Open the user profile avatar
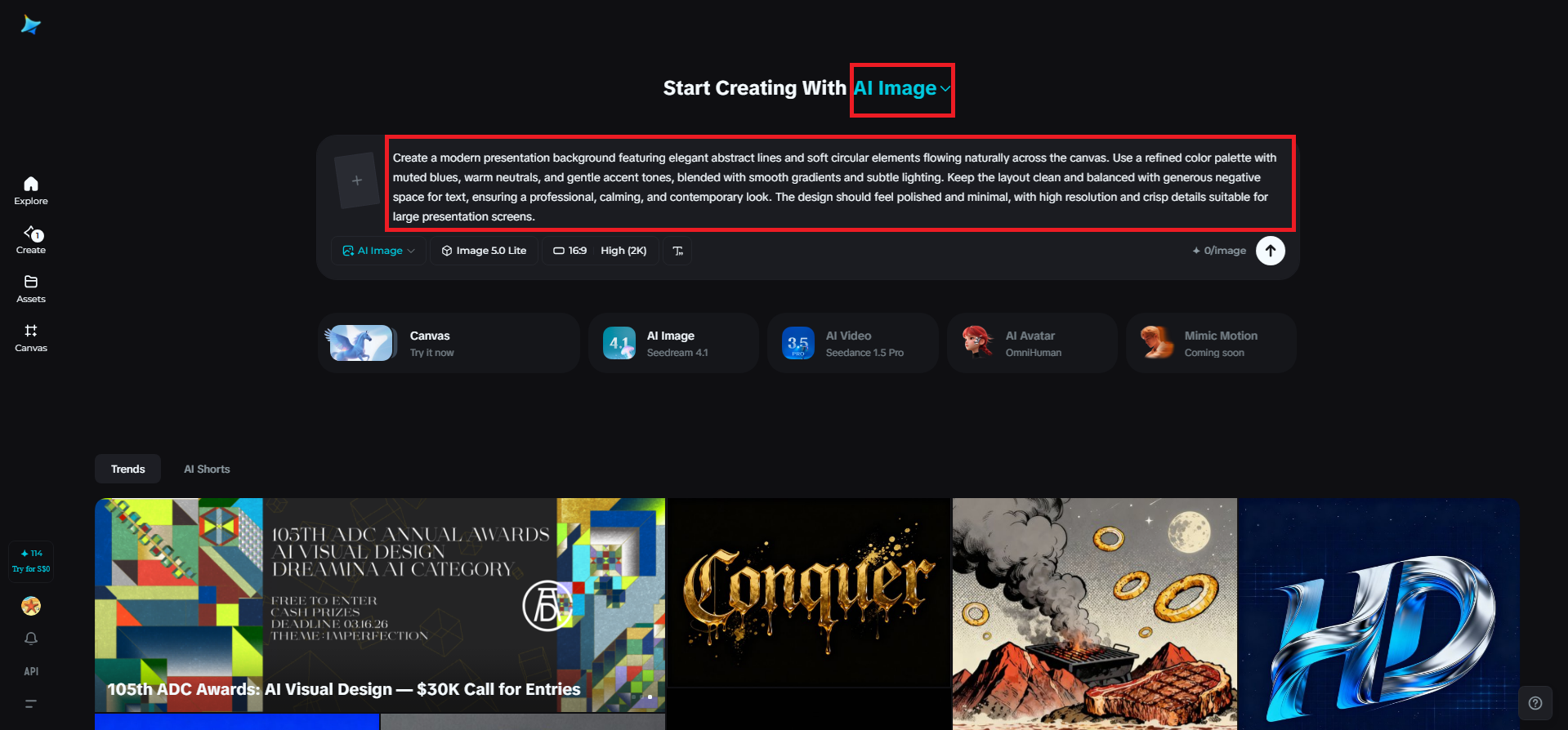The image size is (1568, 730). [31, 606]
